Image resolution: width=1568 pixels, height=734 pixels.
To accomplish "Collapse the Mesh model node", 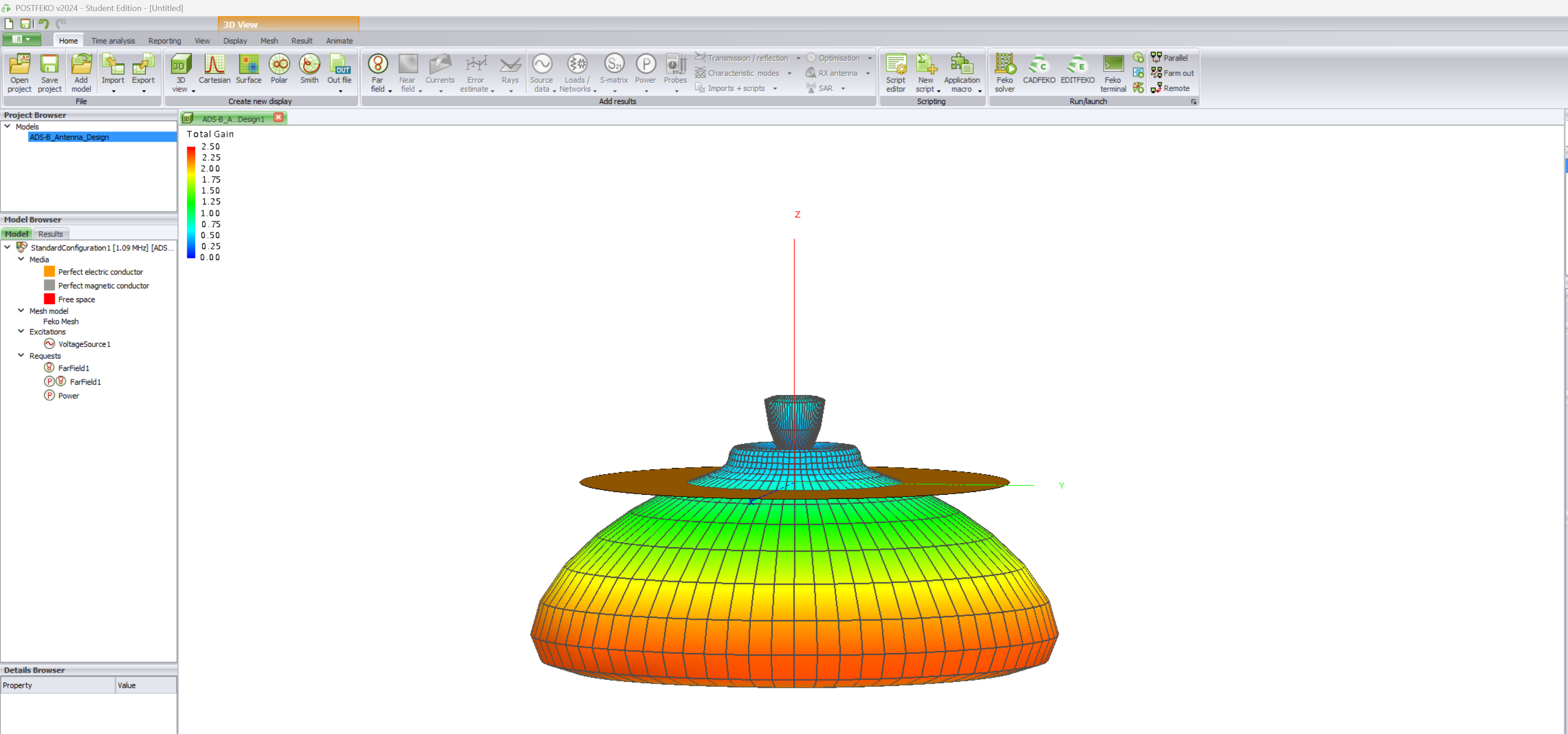I will 21,310.
